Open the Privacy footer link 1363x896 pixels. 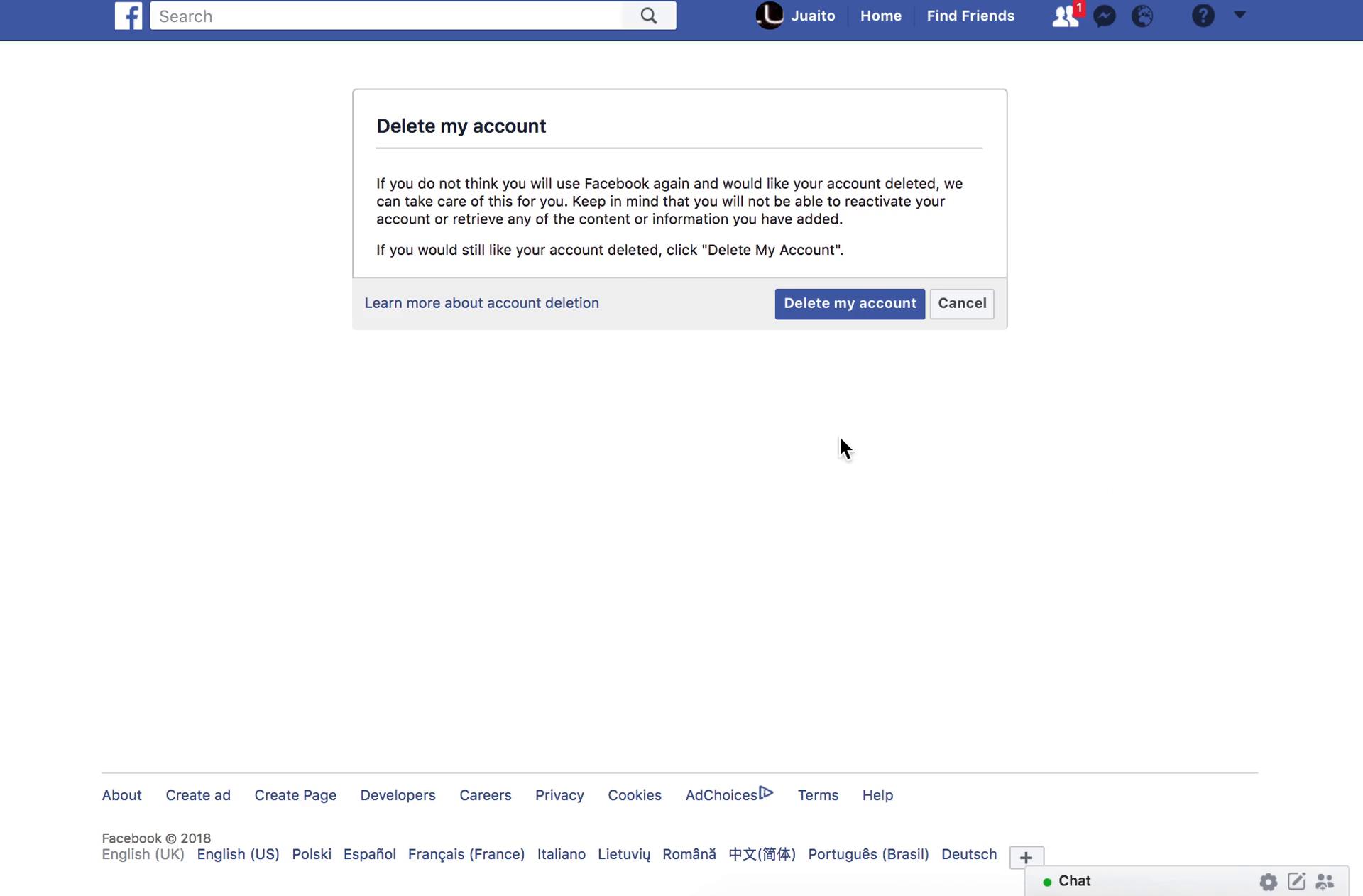(x=559, y=795)
